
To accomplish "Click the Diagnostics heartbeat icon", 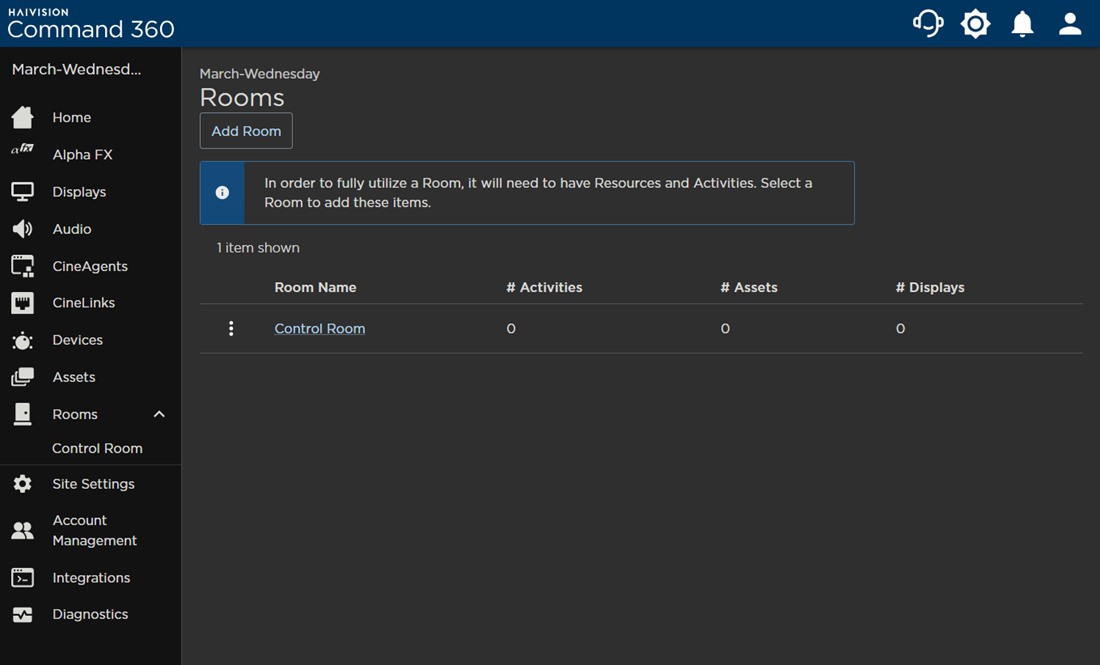I will 22,614.
